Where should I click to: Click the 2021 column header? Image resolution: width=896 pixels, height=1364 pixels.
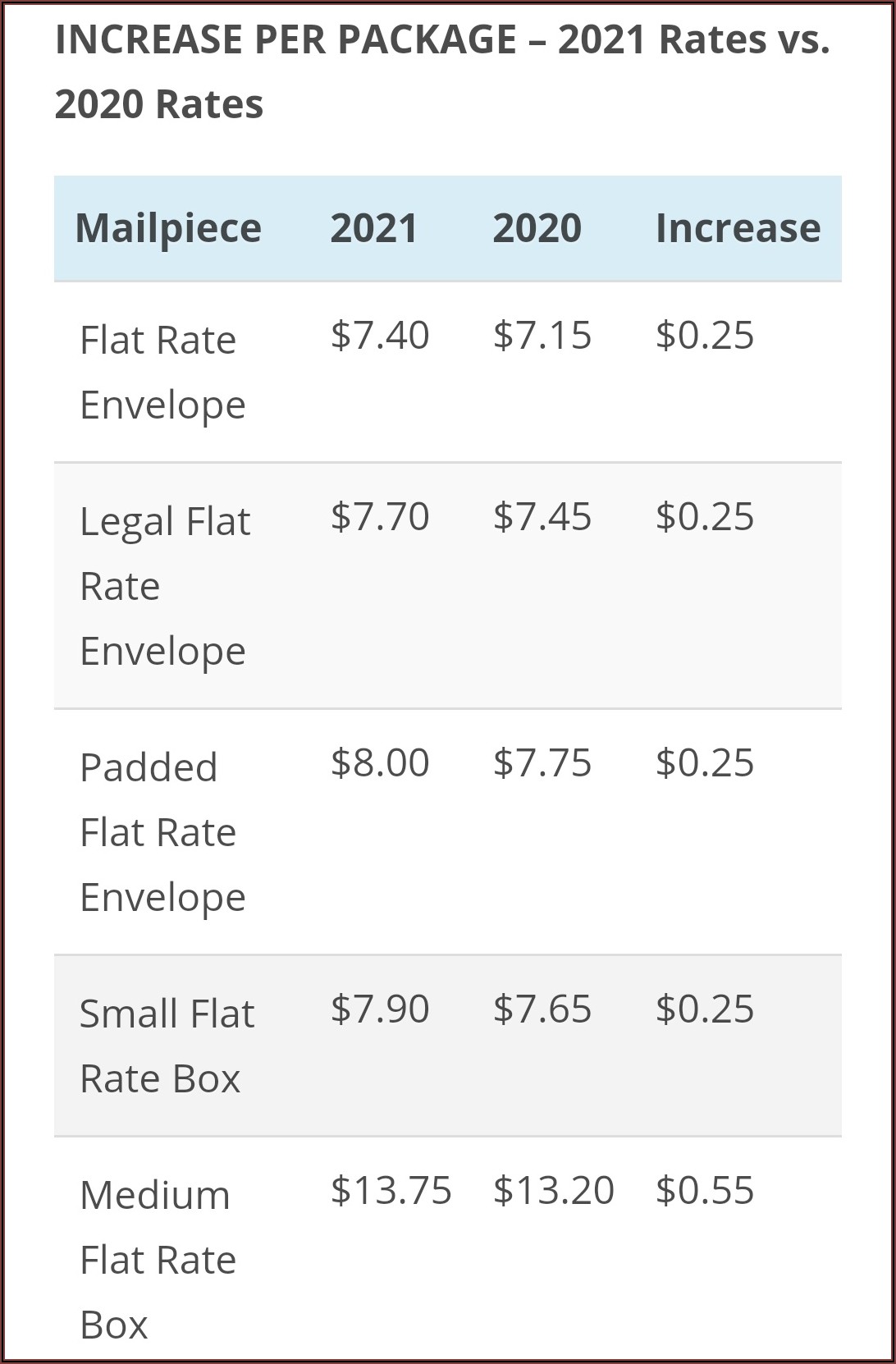[374, 228]
